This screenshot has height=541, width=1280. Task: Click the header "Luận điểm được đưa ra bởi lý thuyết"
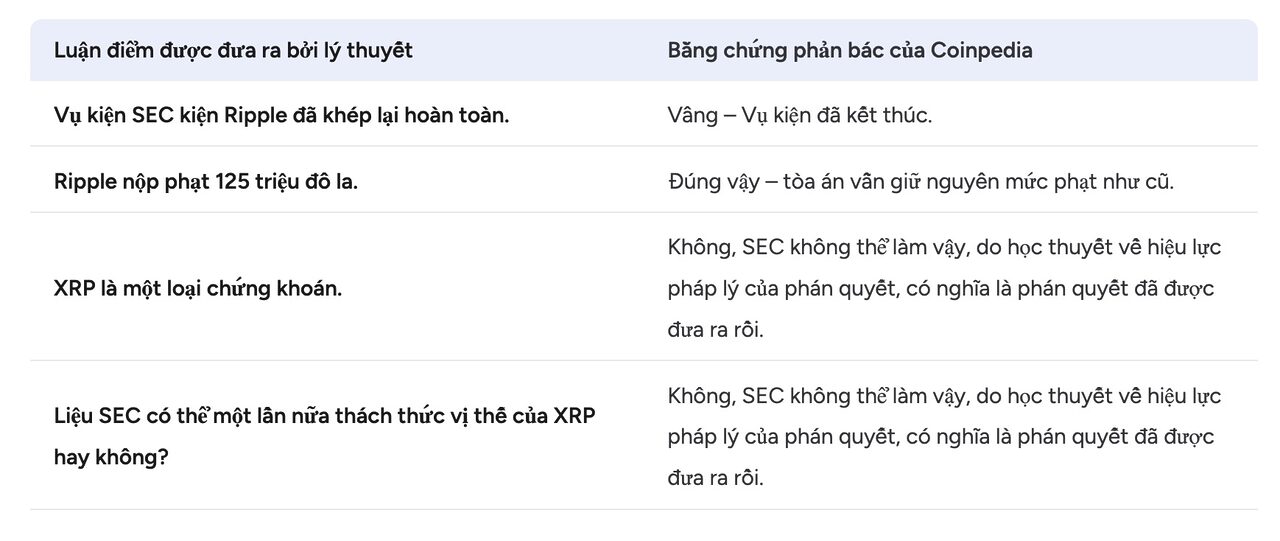click(233, 50)
